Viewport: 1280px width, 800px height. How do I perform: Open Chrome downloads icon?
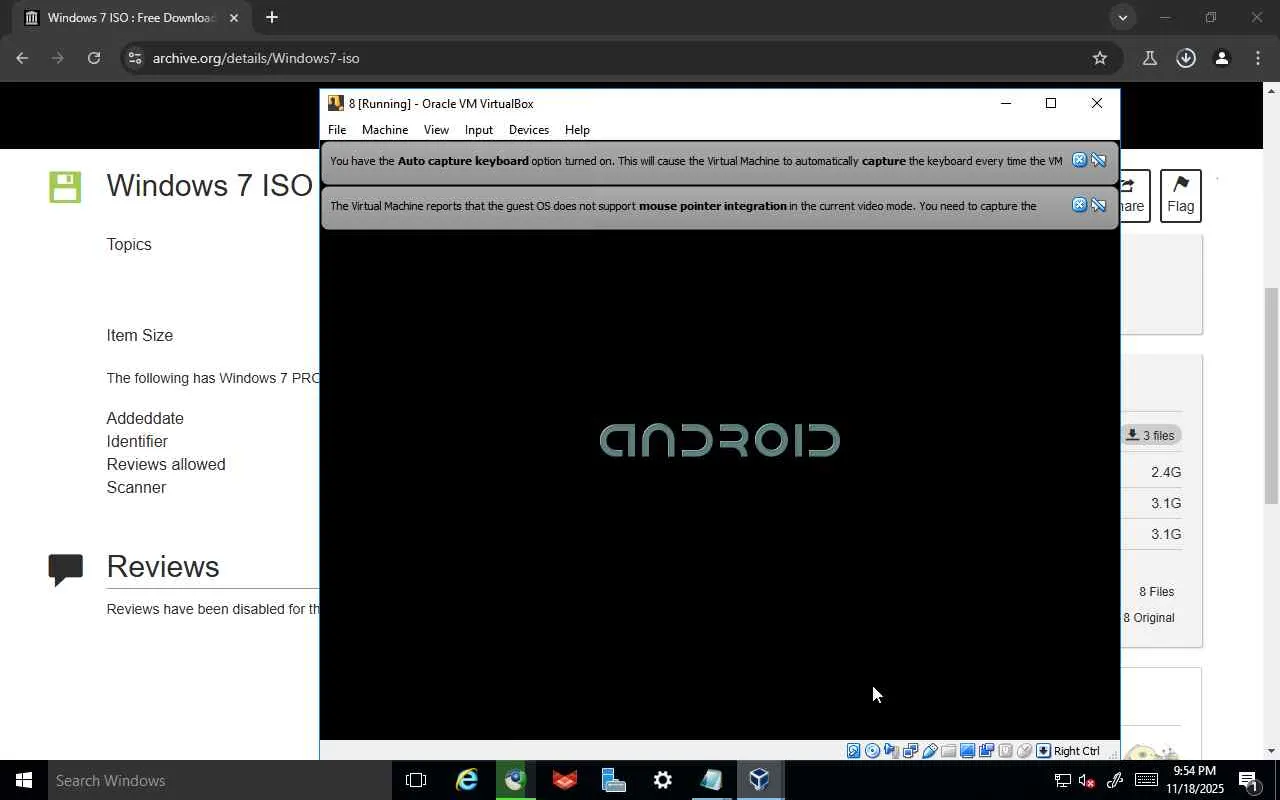(1186, 58)
